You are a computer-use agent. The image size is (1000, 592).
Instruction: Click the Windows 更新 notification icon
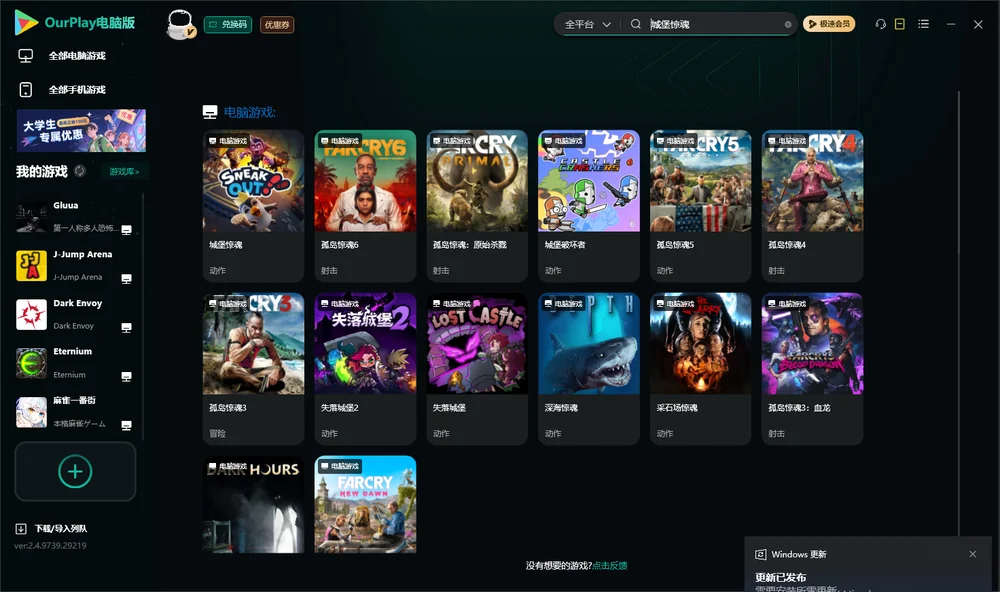point(760,554)
